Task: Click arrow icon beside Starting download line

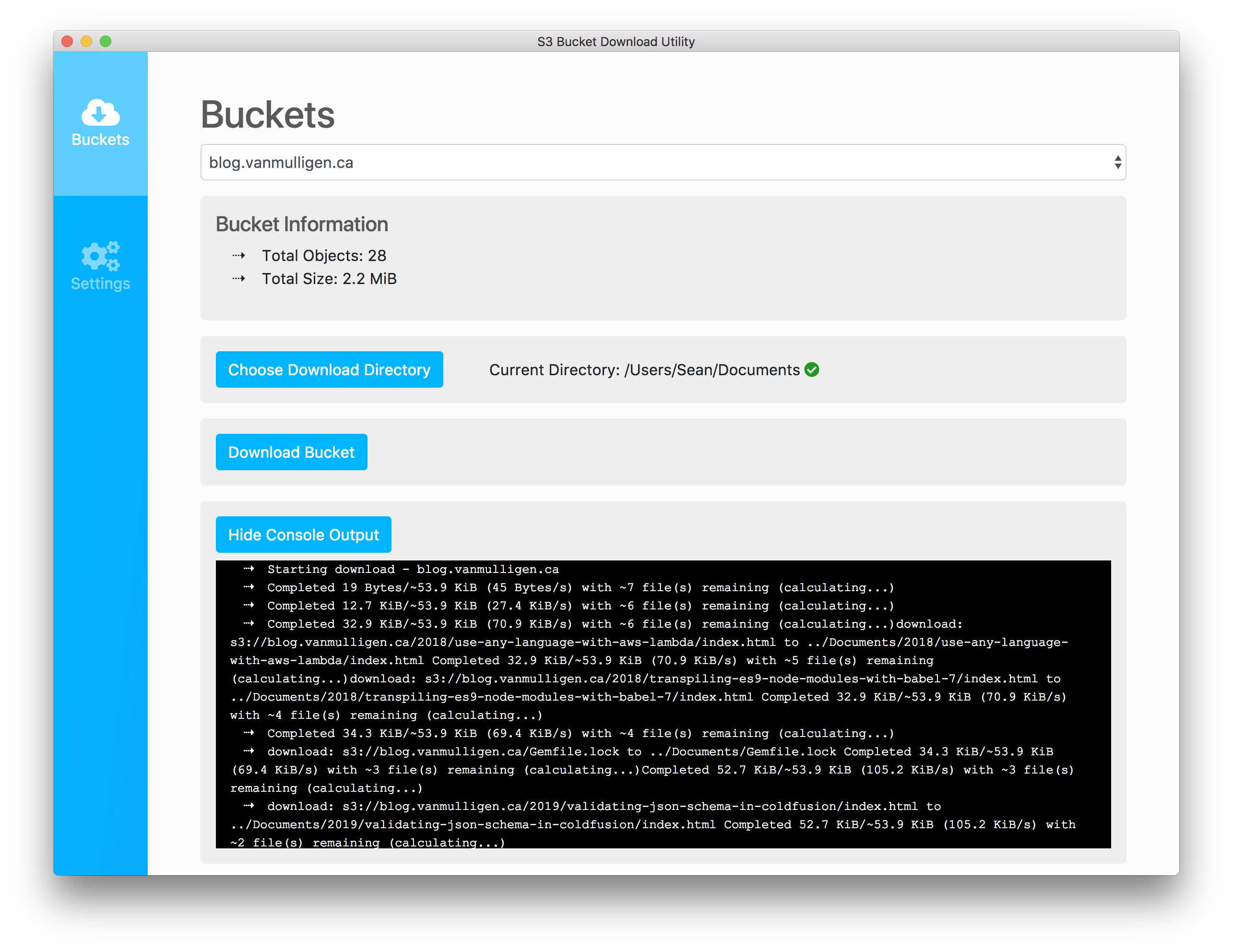Action: (x=249, y=569)
